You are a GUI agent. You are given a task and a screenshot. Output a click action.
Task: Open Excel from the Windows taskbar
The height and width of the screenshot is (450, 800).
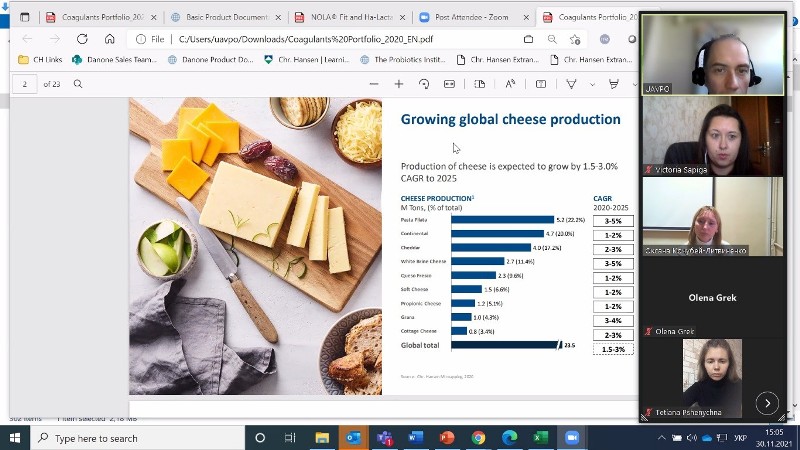point(540,438)
